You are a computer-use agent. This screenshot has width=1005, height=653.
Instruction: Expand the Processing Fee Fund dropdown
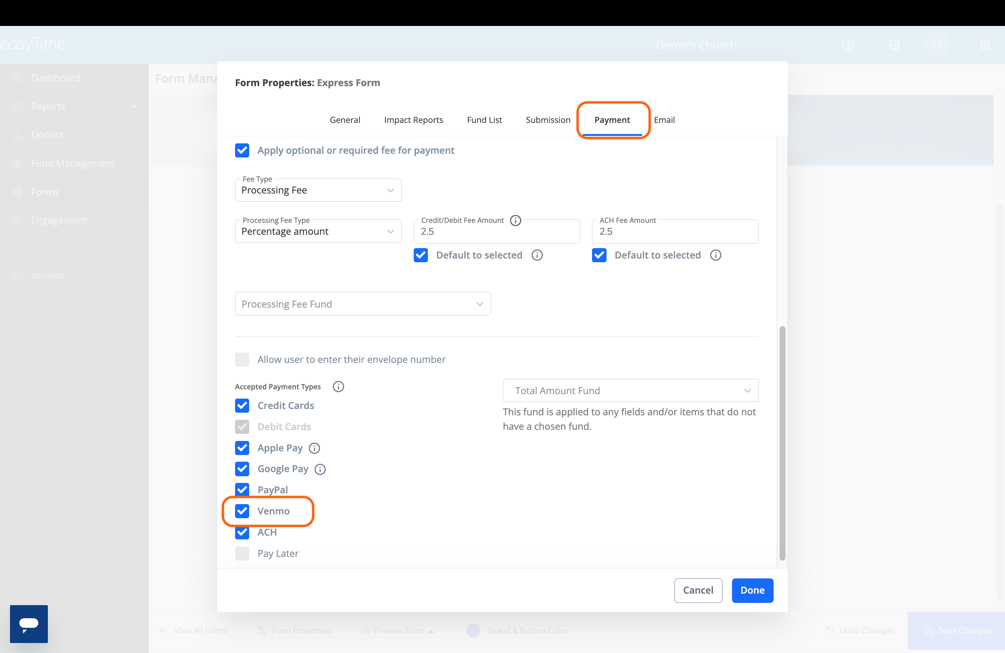(x=362, y=304)
